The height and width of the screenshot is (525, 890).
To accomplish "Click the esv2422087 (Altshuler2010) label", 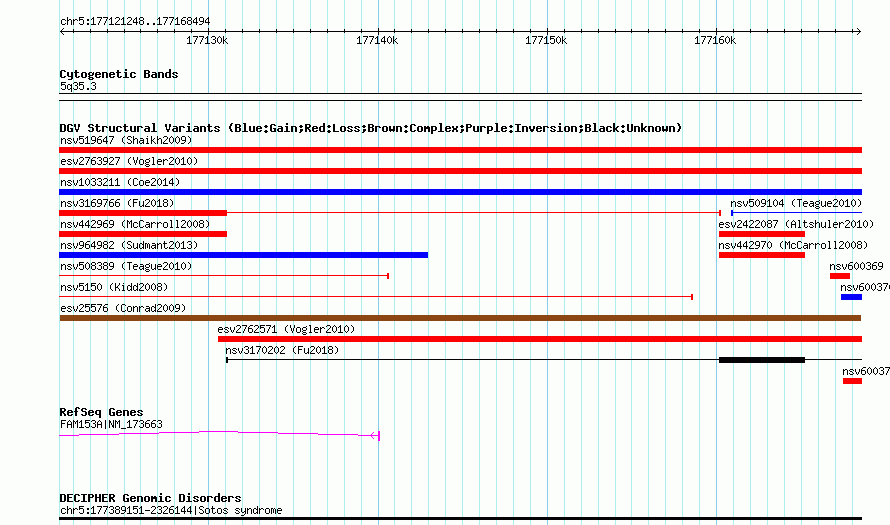I will tap(796, 224).
